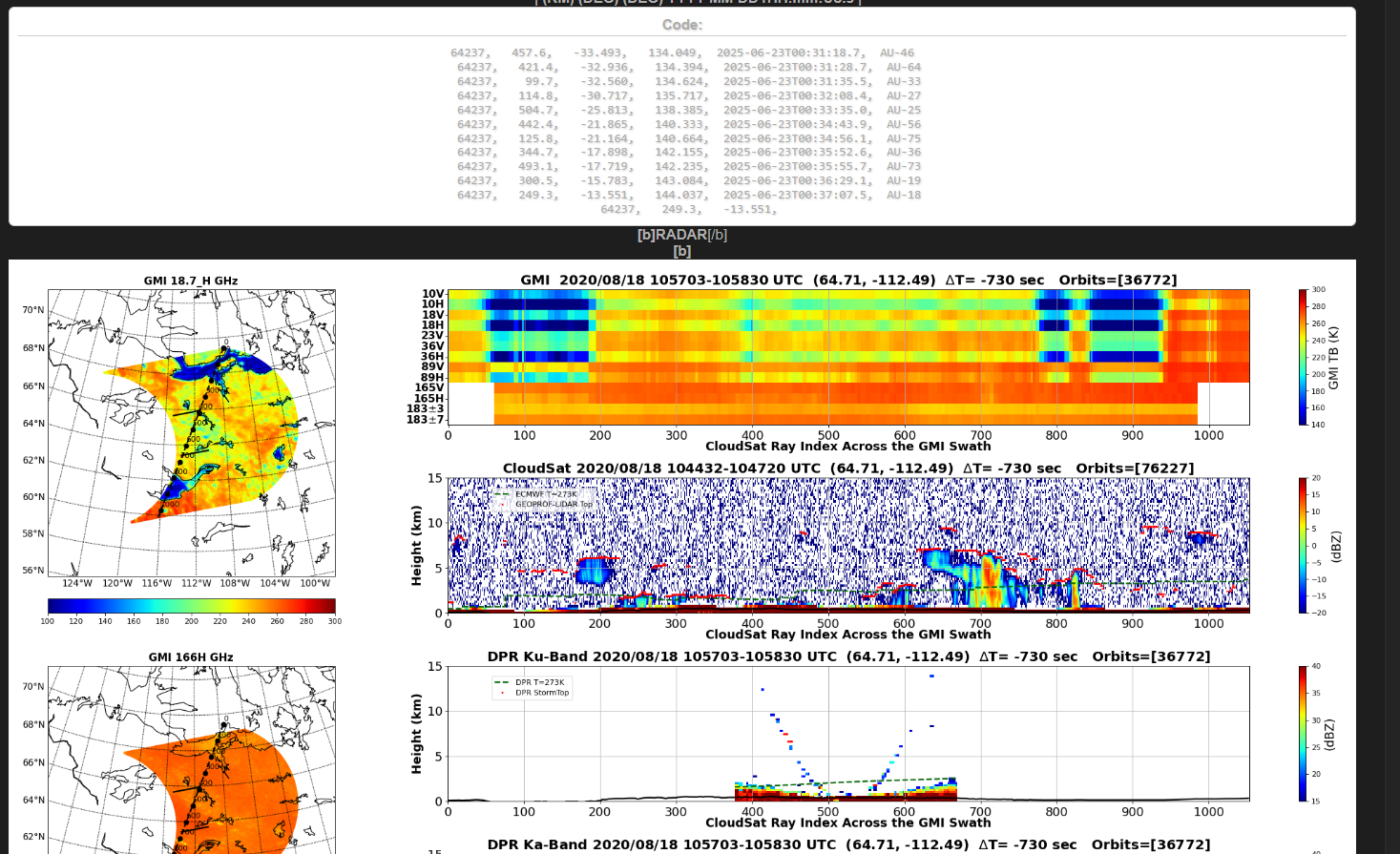
Task: Click the [b]RADAR[/b] heading text
Action: tap(681, 235)
